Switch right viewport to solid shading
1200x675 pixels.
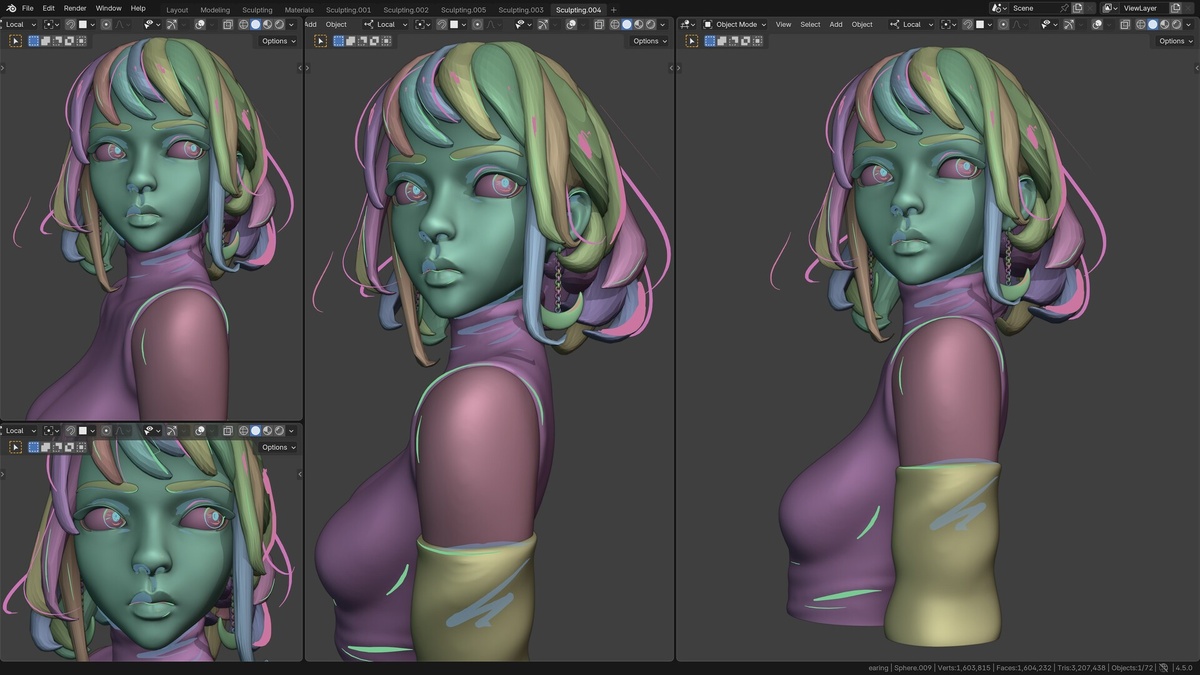coord(1152,24)
